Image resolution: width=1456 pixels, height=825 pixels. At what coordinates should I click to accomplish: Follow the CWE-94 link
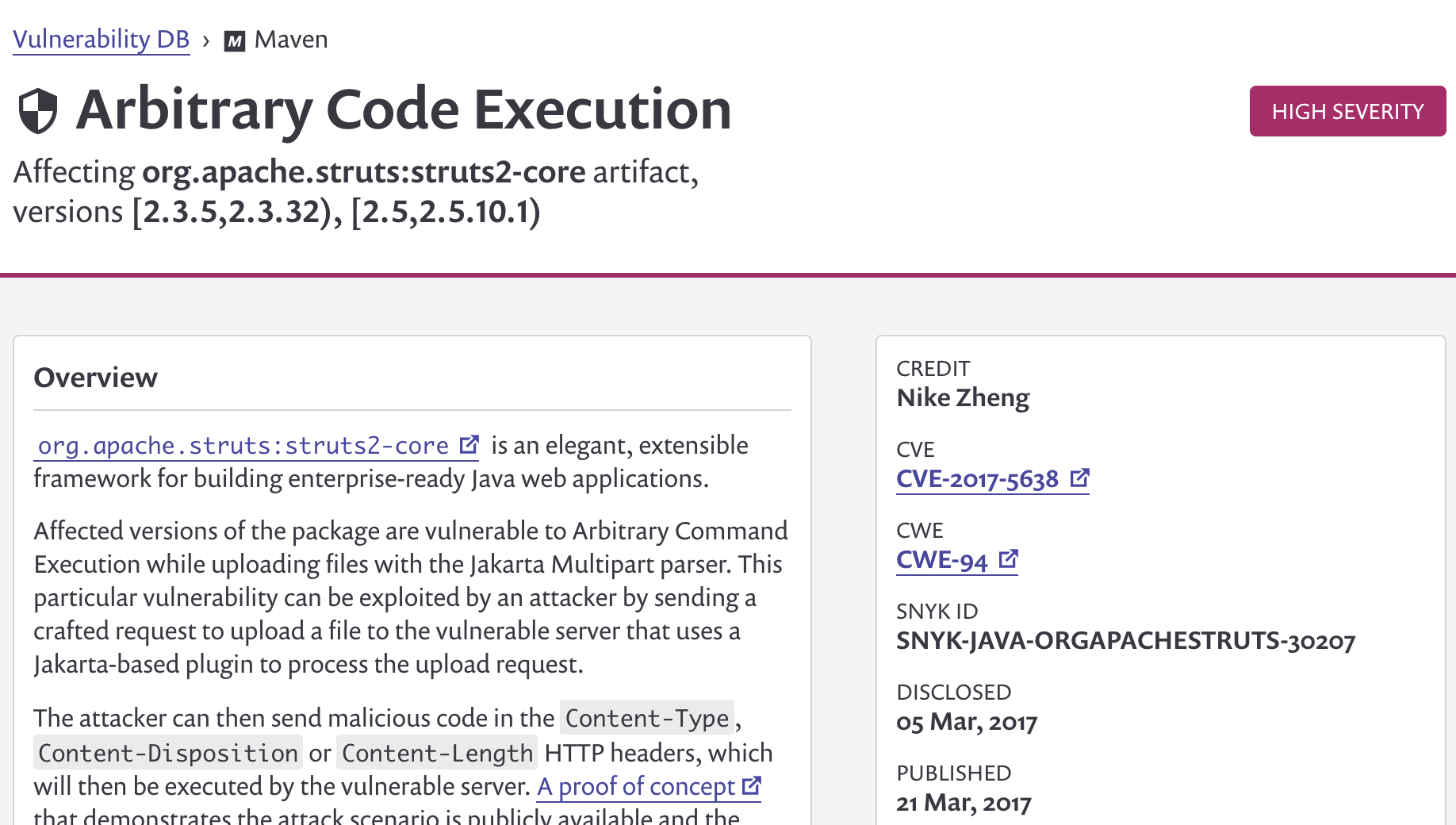tap(941, 560)
